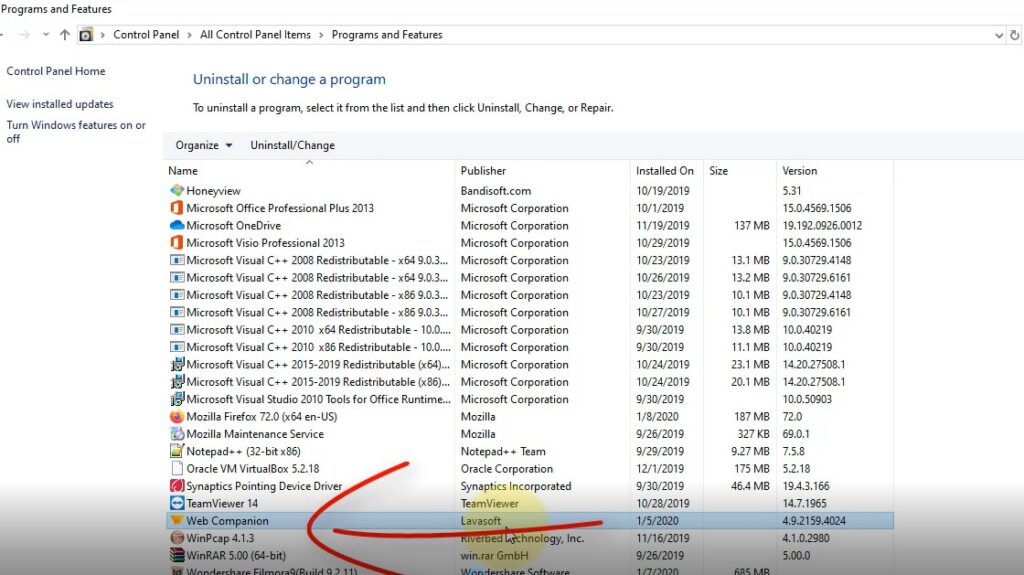Open the Organize dropdown menu
Image resolution: width=1024 pixels, height=575 pixels.
click(203, 145)
